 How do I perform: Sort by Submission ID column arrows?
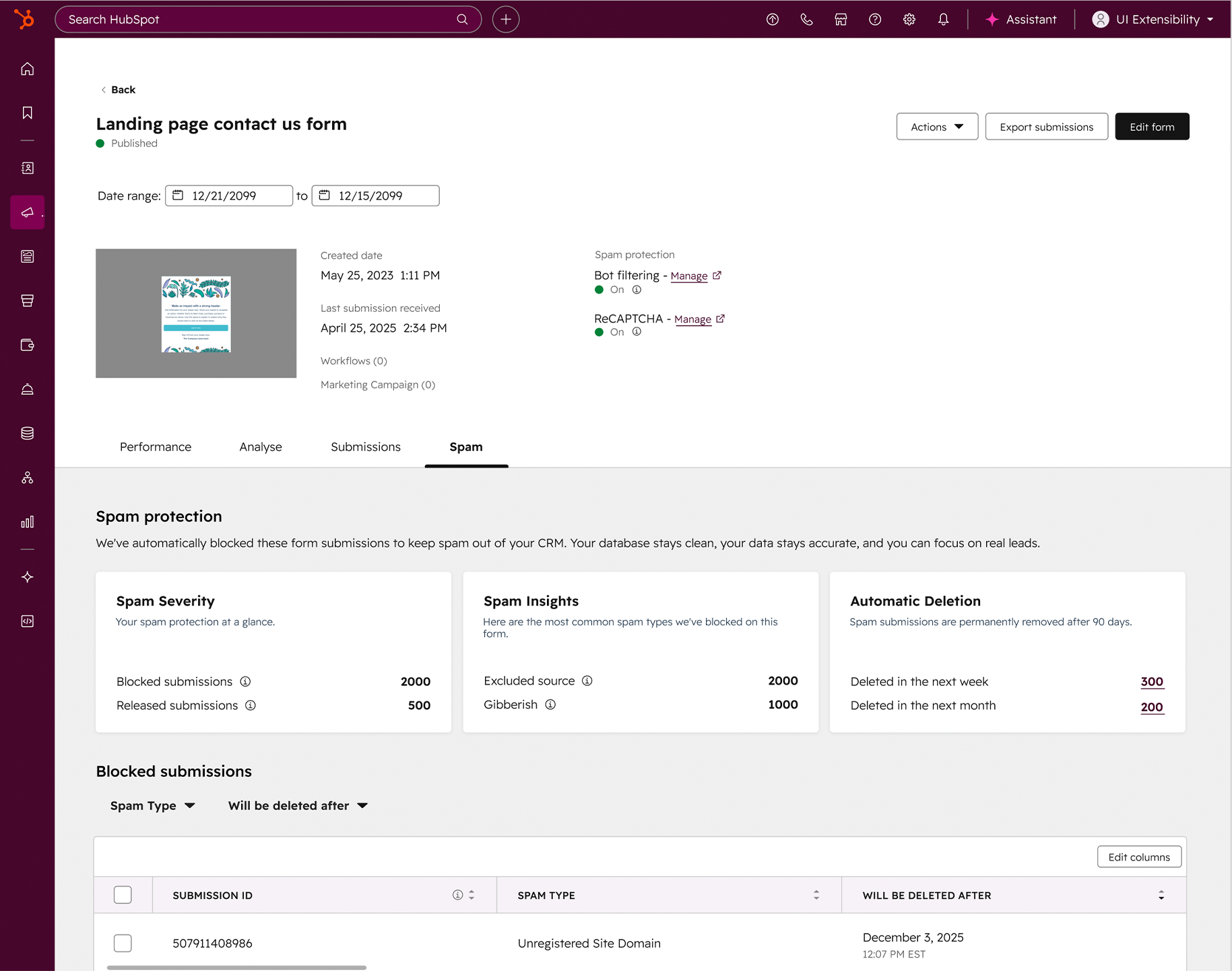coord(472,895)
